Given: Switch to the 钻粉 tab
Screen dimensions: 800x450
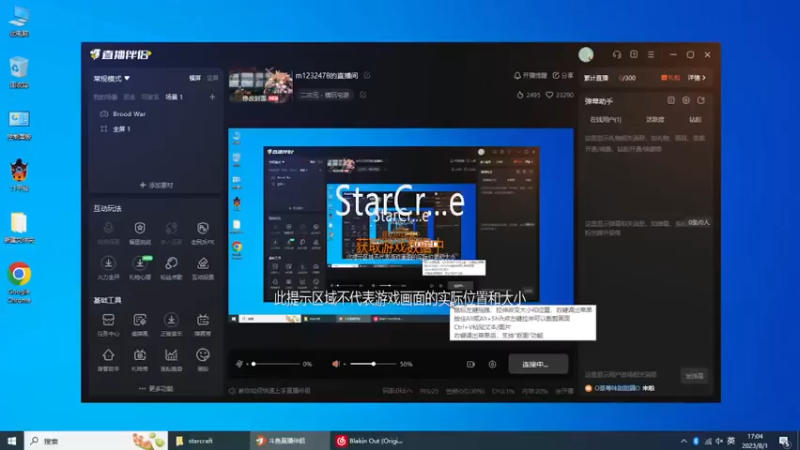Looking at the screenshot, I should 695,120.
